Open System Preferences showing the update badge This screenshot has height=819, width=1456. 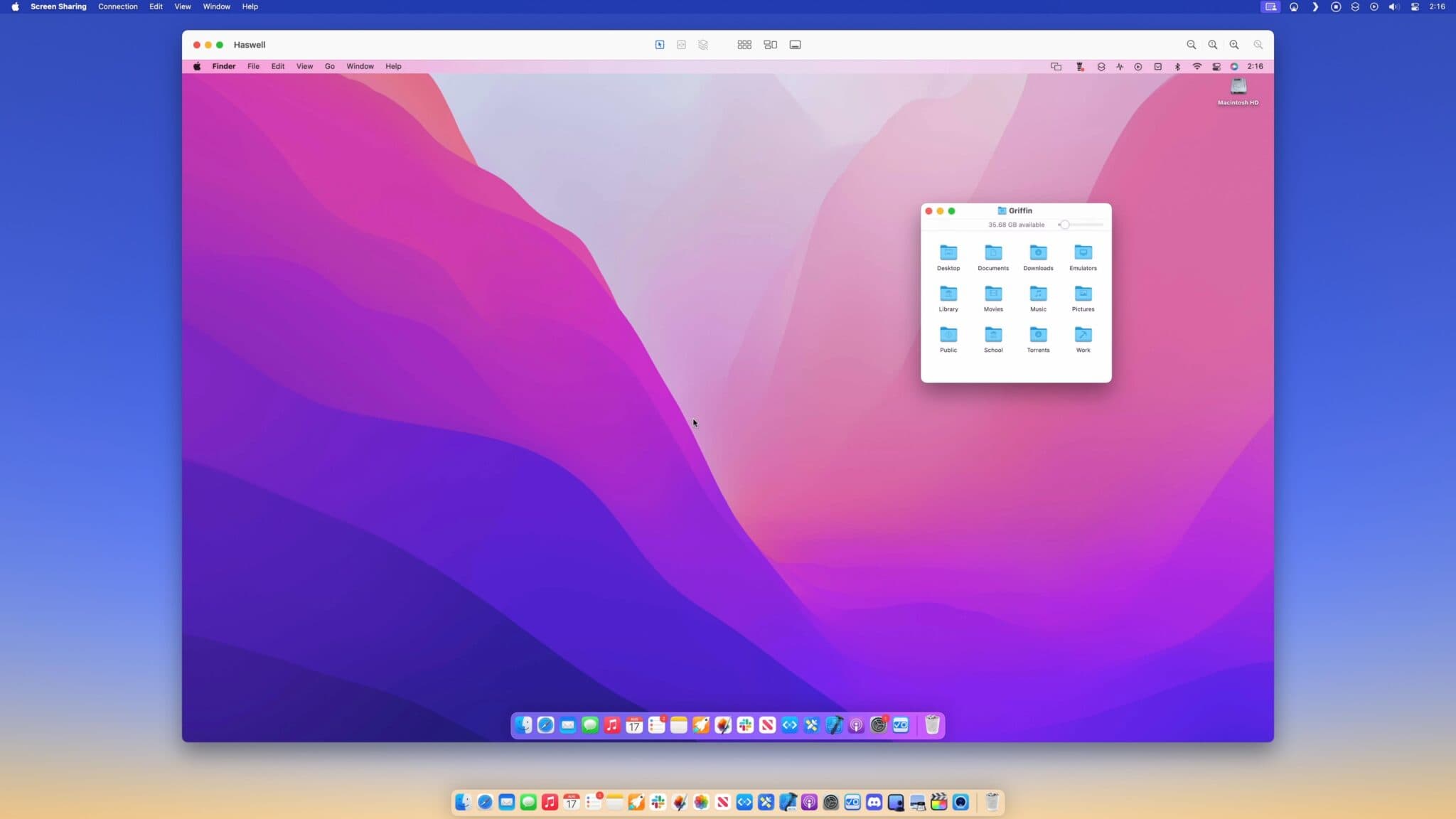[x=879, y=725]
